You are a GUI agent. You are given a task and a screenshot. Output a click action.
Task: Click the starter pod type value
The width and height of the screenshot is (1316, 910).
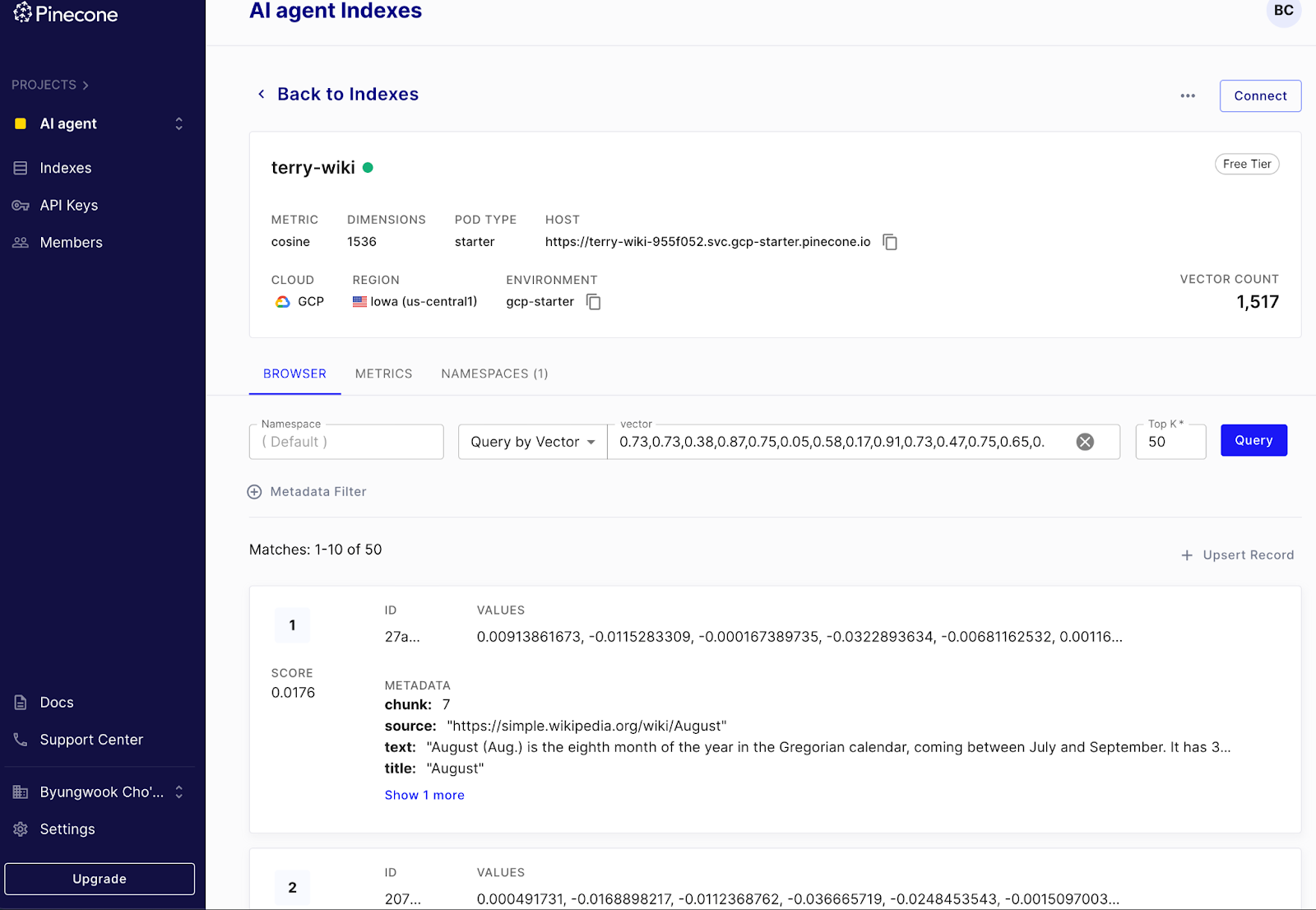(x=475, y=242)
